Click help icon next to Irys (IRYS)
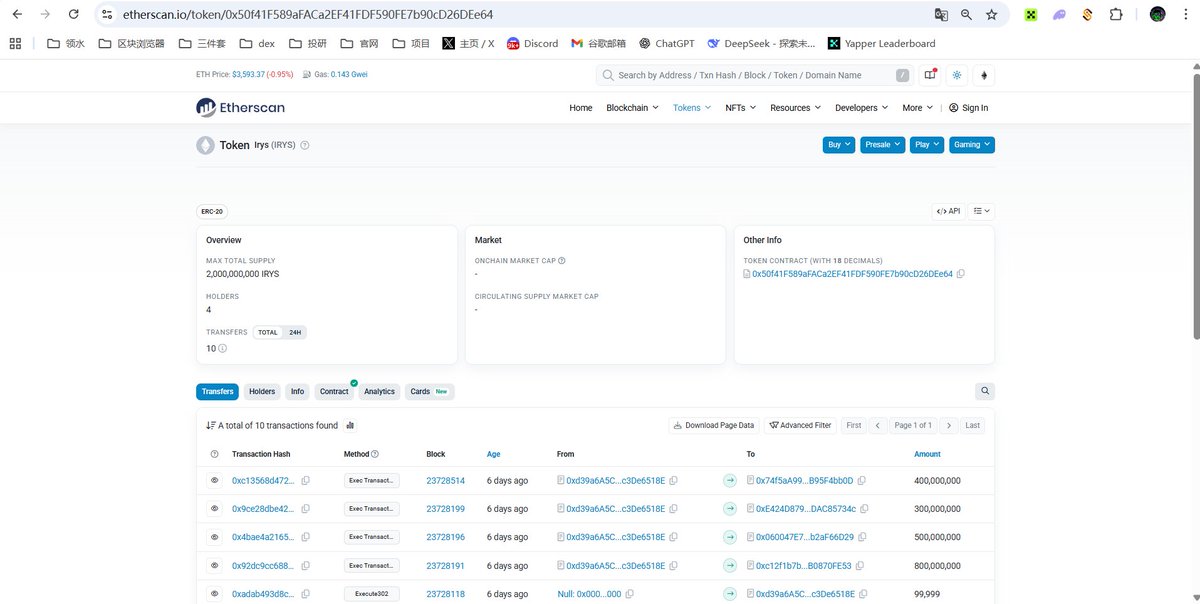Image resolution: width=1200 pixels, height=604 pixels. coord(305,145)
